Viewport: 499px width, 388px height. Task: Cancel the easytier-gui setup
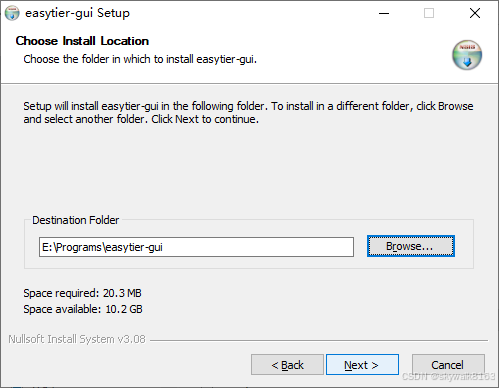[x=448, y=365]
